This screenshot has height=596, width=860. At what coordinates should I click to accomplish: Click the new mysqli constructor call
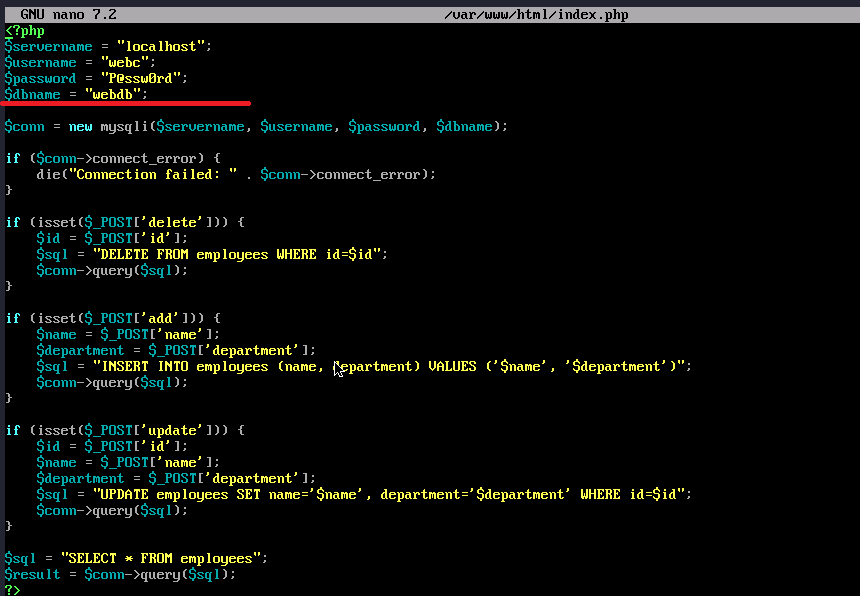coord(115,126)
